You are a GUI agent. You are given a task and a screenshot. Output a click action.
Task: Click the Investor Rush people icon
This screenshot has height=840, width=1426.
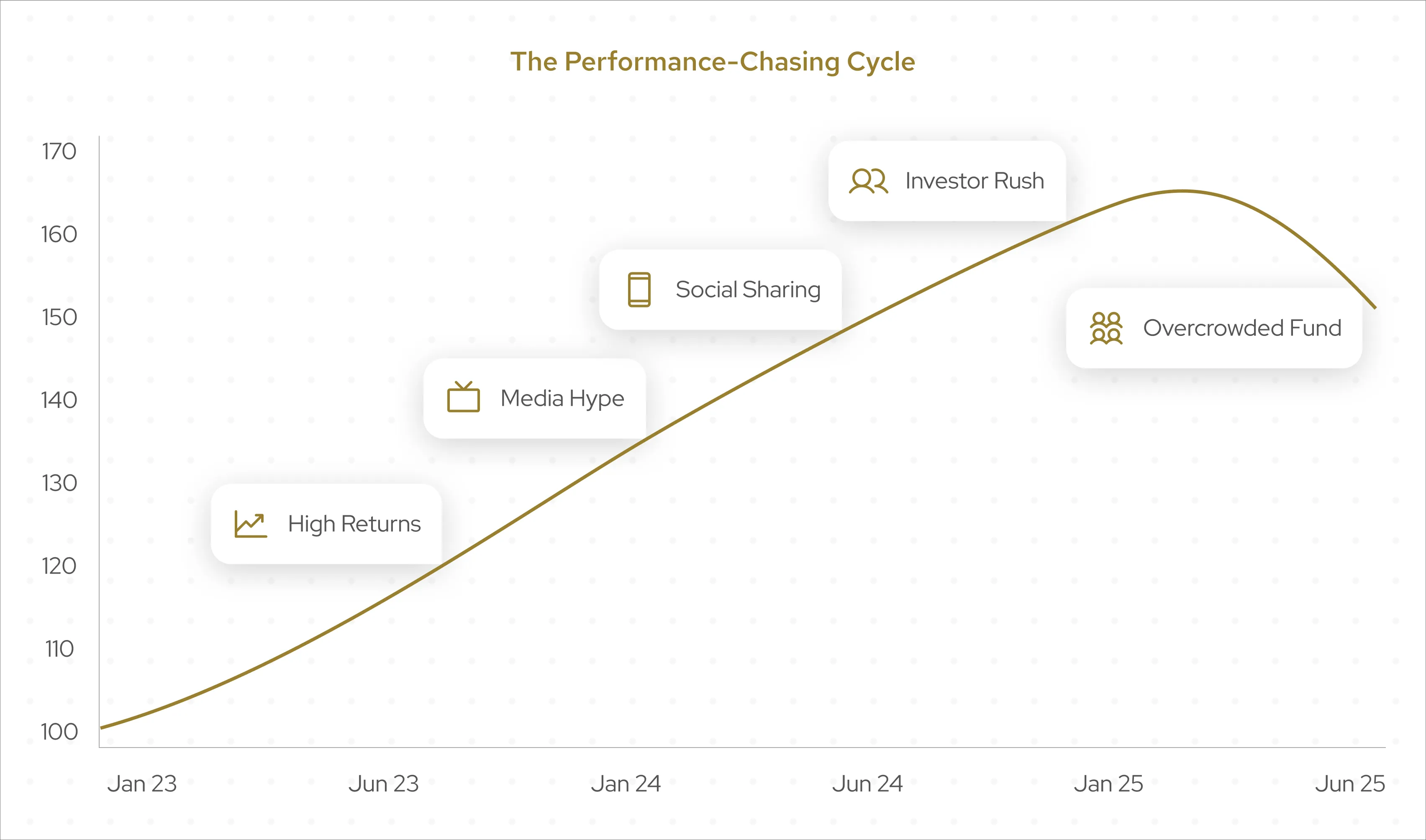click(868, 181)
